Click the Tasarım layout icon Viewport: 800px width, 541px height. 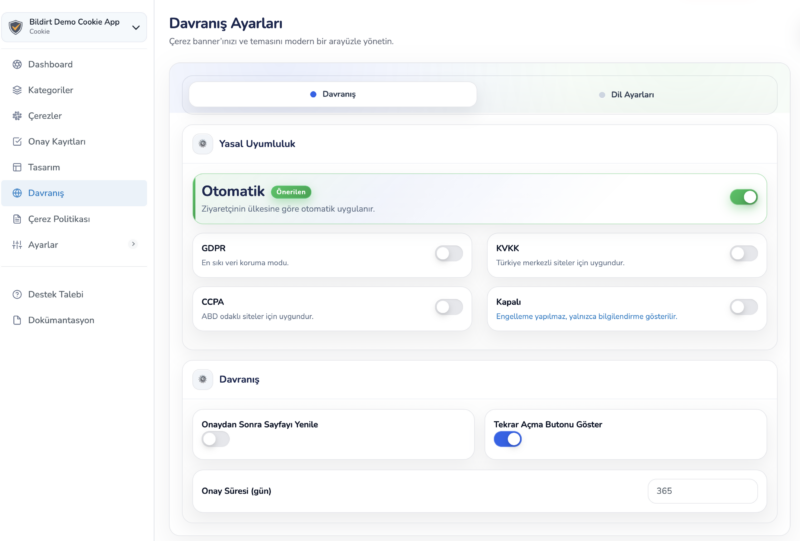point(17,167)
